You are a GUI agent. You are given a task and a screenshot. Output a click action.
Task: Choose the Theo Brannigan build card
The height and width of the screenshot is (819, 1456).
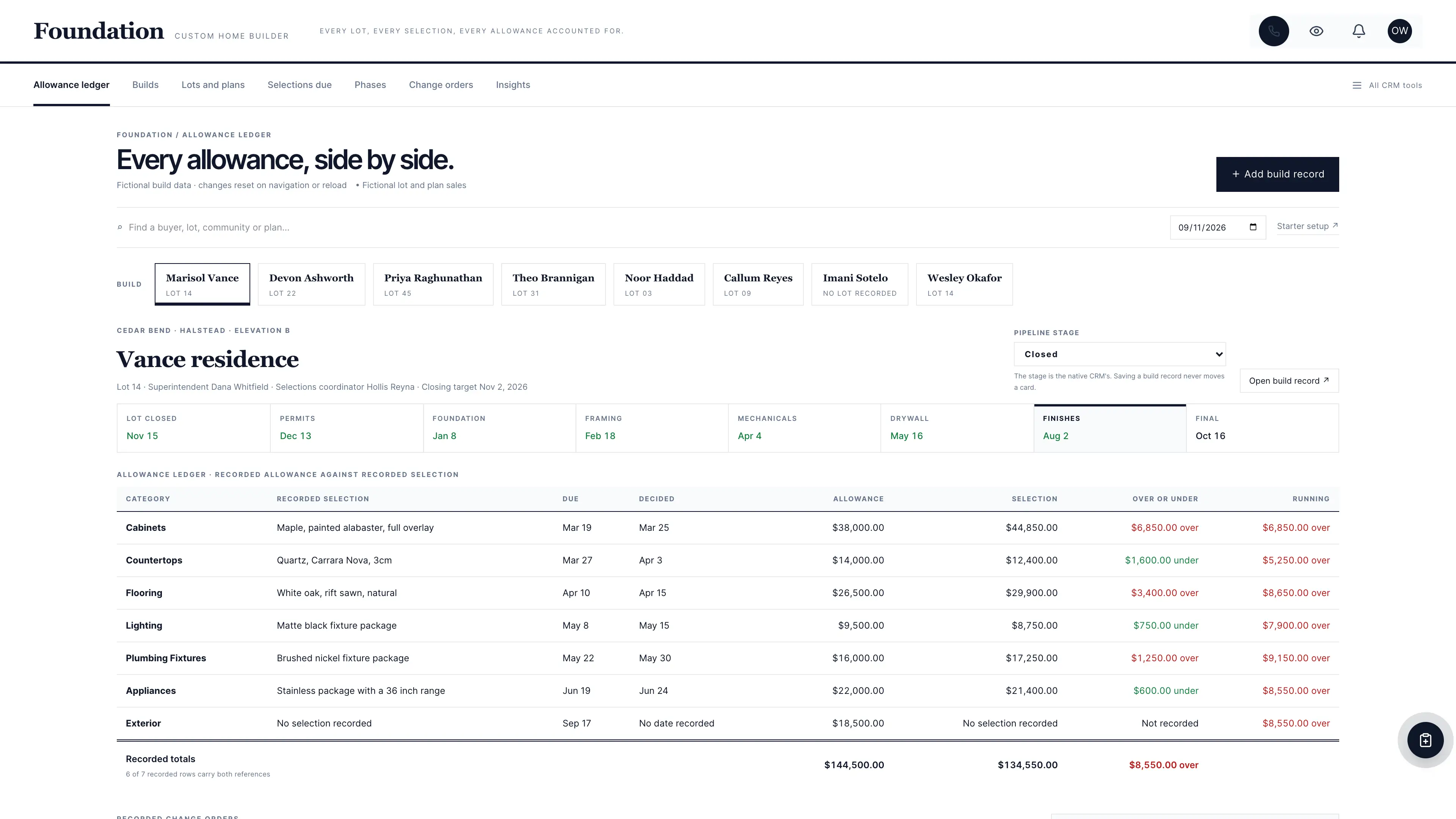coord(553,284)
